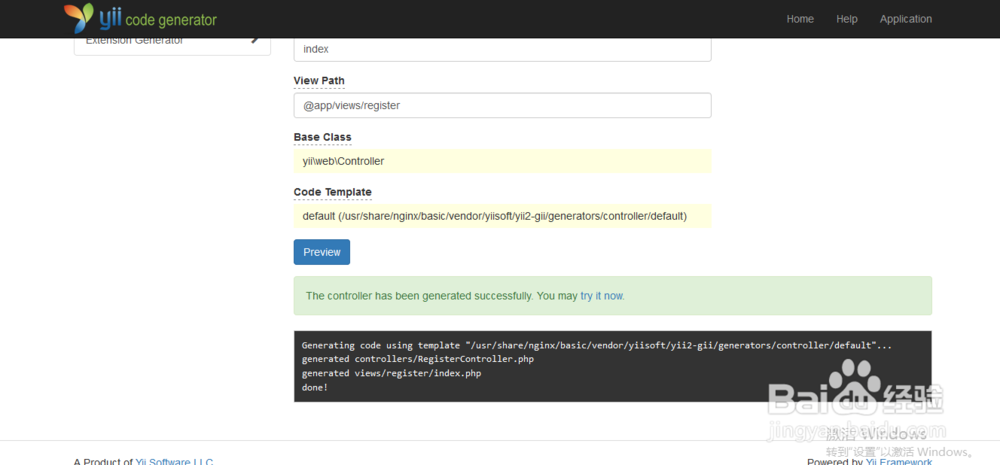Click the Base Class label
Screen dimensions: 1000x465
point(322,137)
